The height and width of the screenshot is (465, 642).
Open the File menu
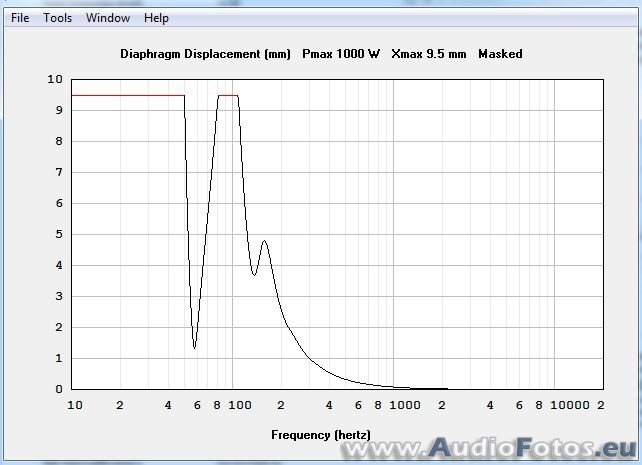(x=20, y=18)
